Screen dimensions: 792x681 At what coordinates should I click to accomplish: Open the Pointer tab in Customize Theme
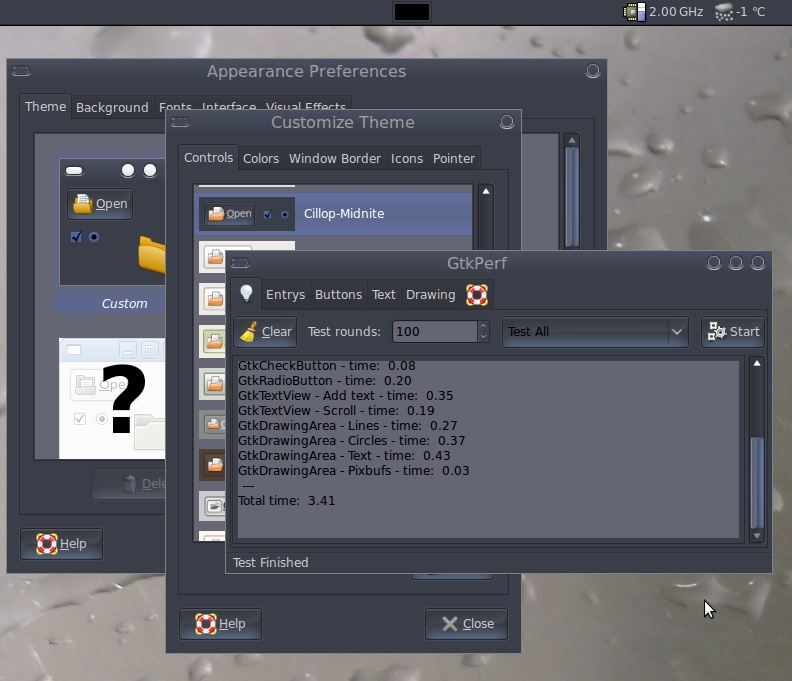(x=454, y=159)
